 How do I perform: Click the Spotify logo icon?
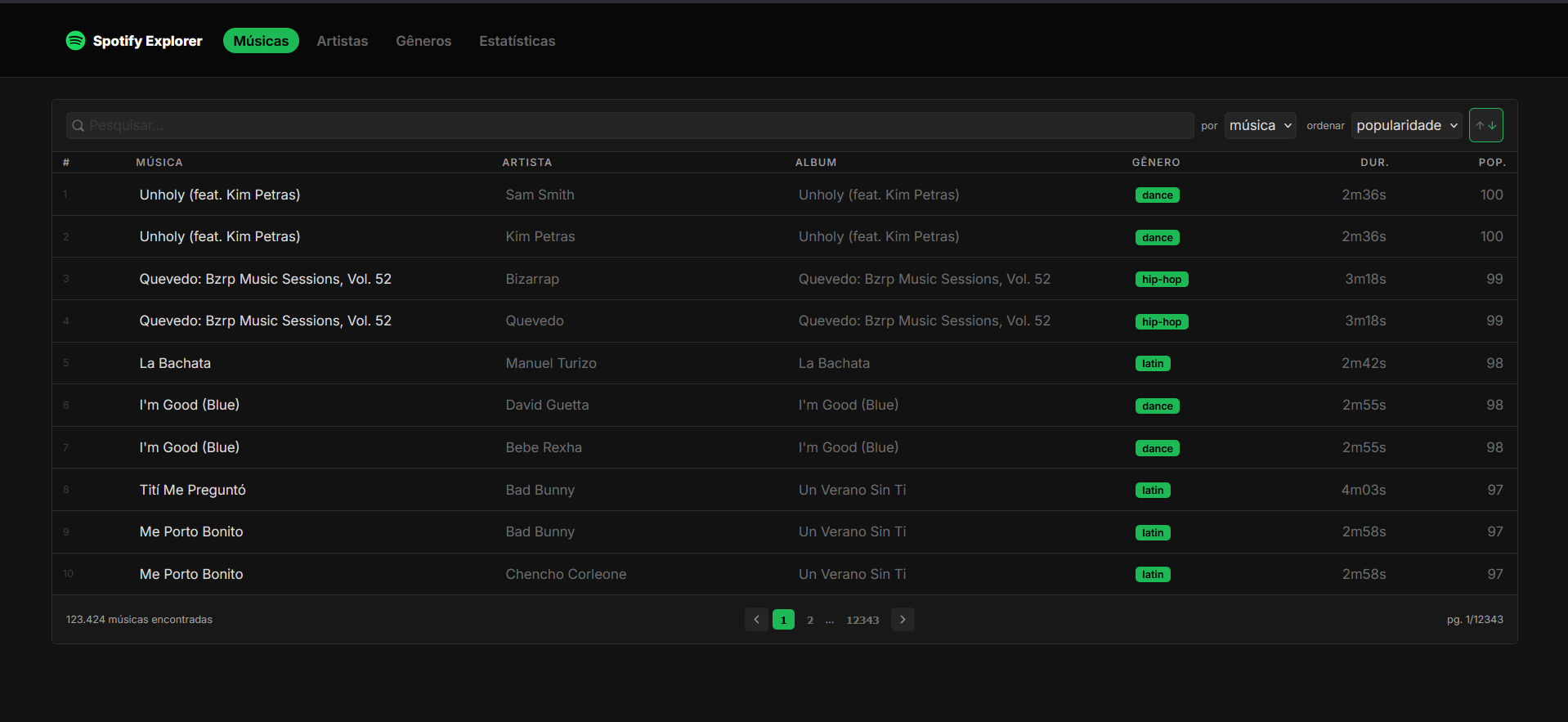pyautogui.click(x=75, y=41)
